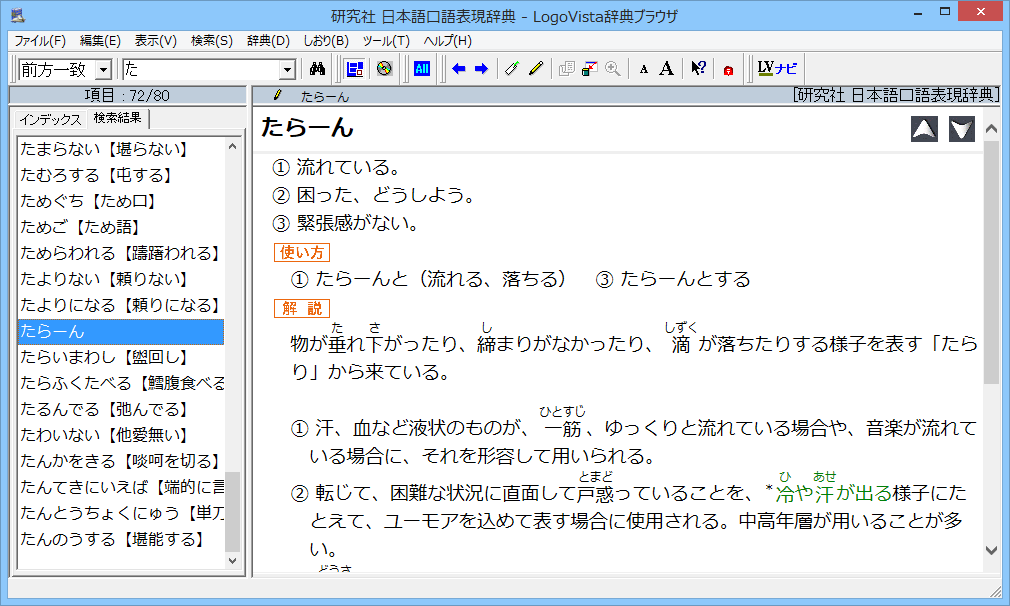The height and width of the screenshot is (606, 1010).
Task: Click the blue All dictionaries icon
Action: tap(422, 69)
